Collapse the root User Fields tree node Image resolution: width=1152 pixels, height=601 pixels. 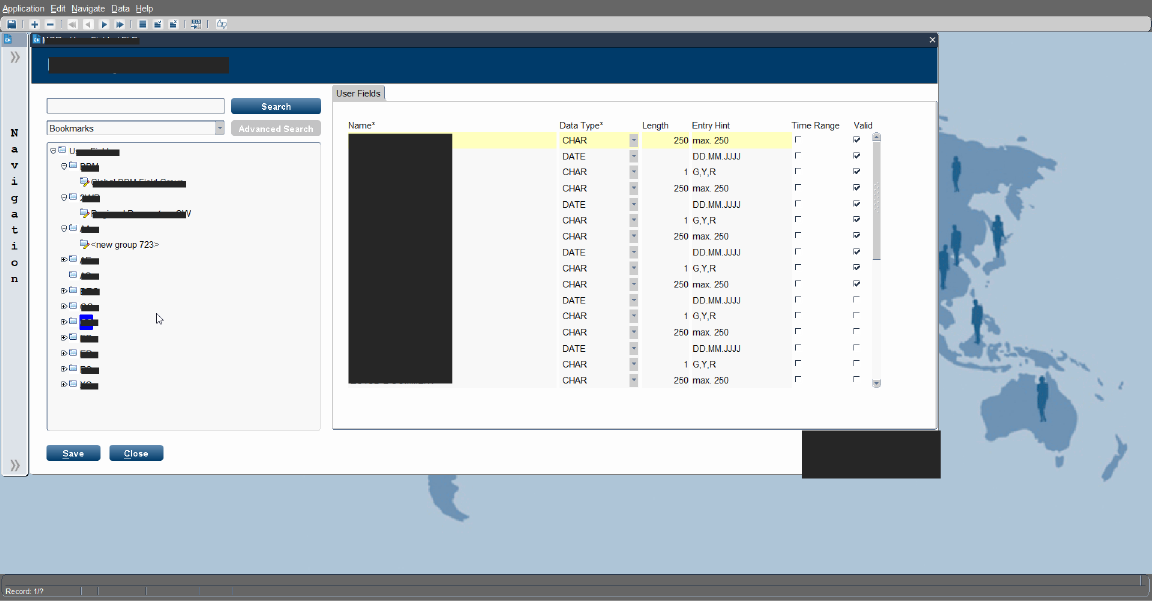coord(52,151)
